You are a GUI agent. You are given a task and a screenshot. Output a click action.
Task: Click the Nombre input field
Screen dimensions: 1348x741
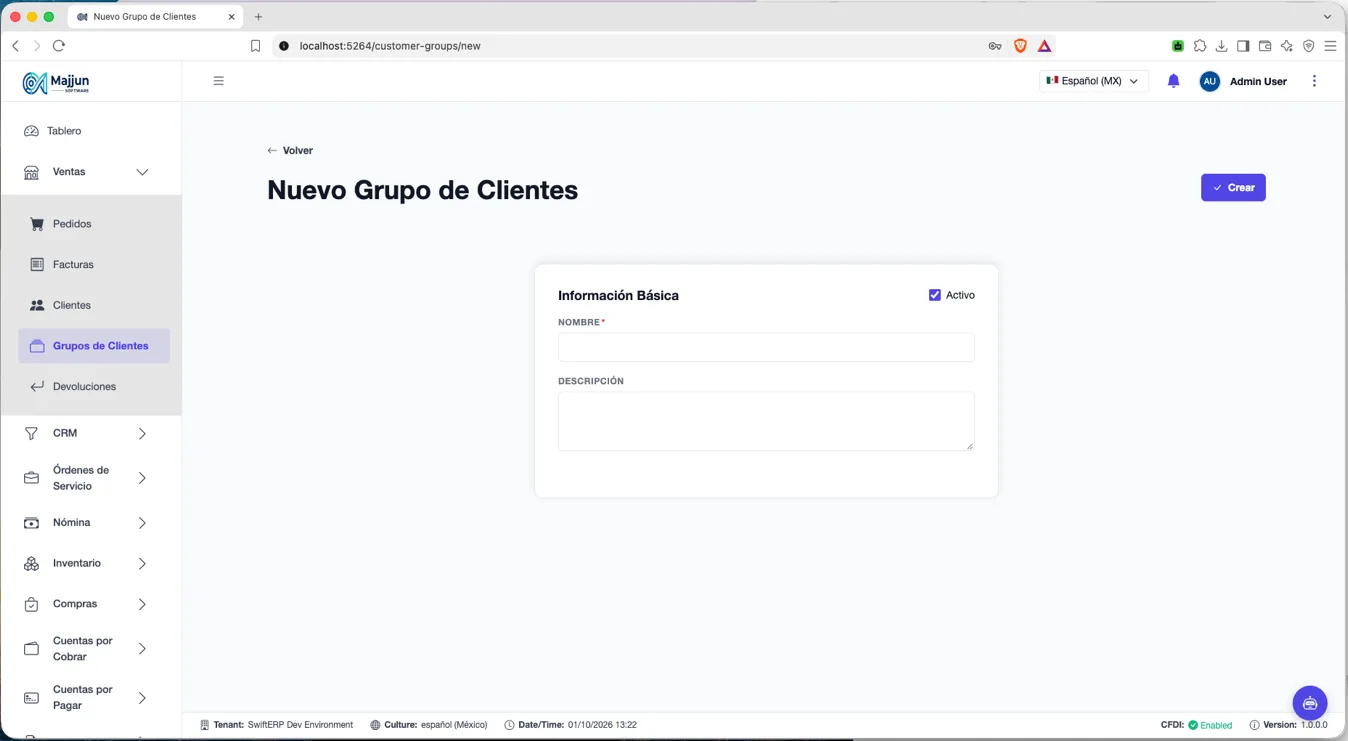click(766, 347)
